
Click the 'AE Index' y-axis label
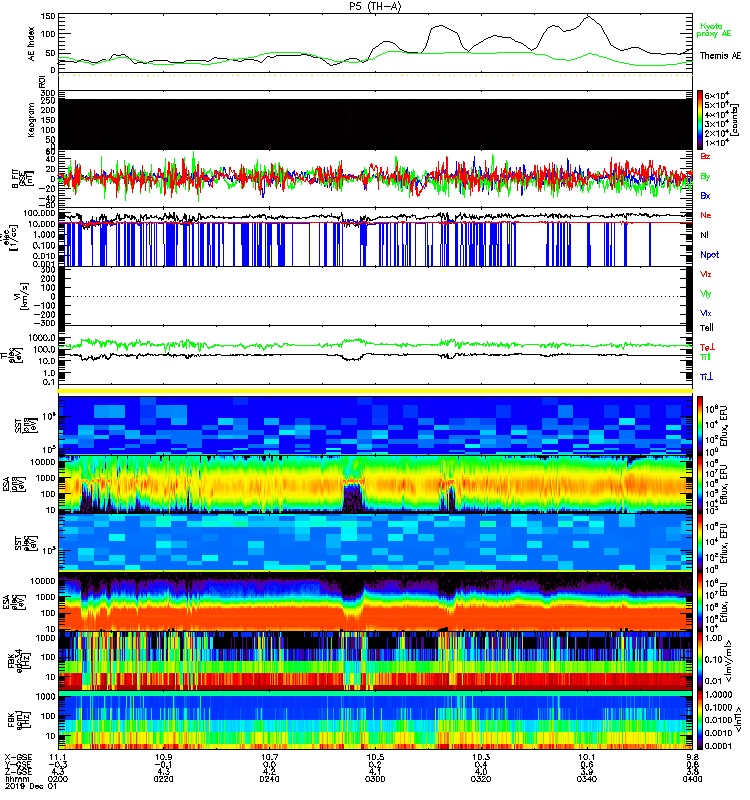(x=31, y=43)
